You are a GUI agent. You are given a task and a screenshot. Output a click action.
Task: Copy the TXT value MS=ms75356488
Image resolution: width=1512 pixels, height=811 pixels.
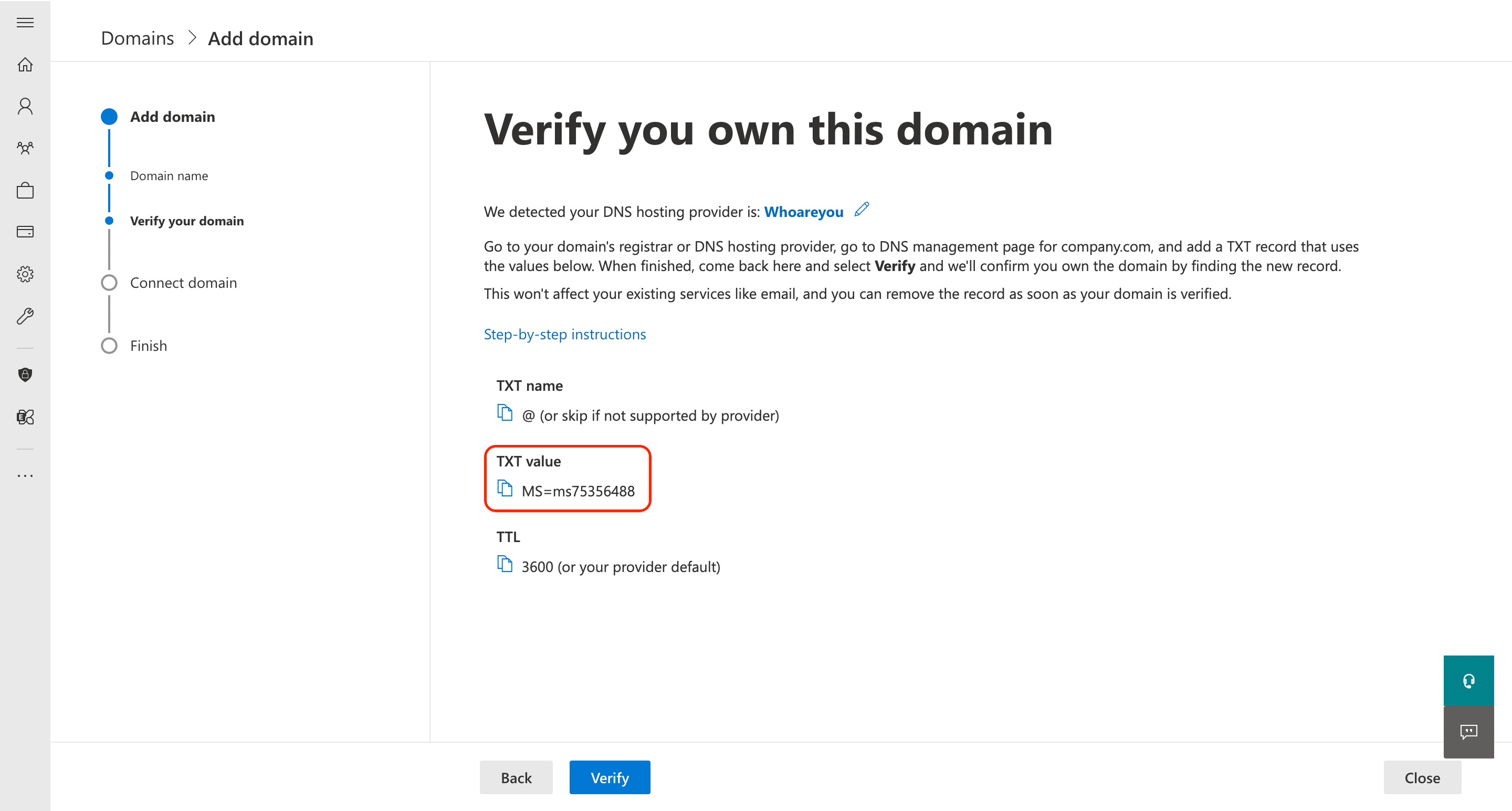[504, 488]
